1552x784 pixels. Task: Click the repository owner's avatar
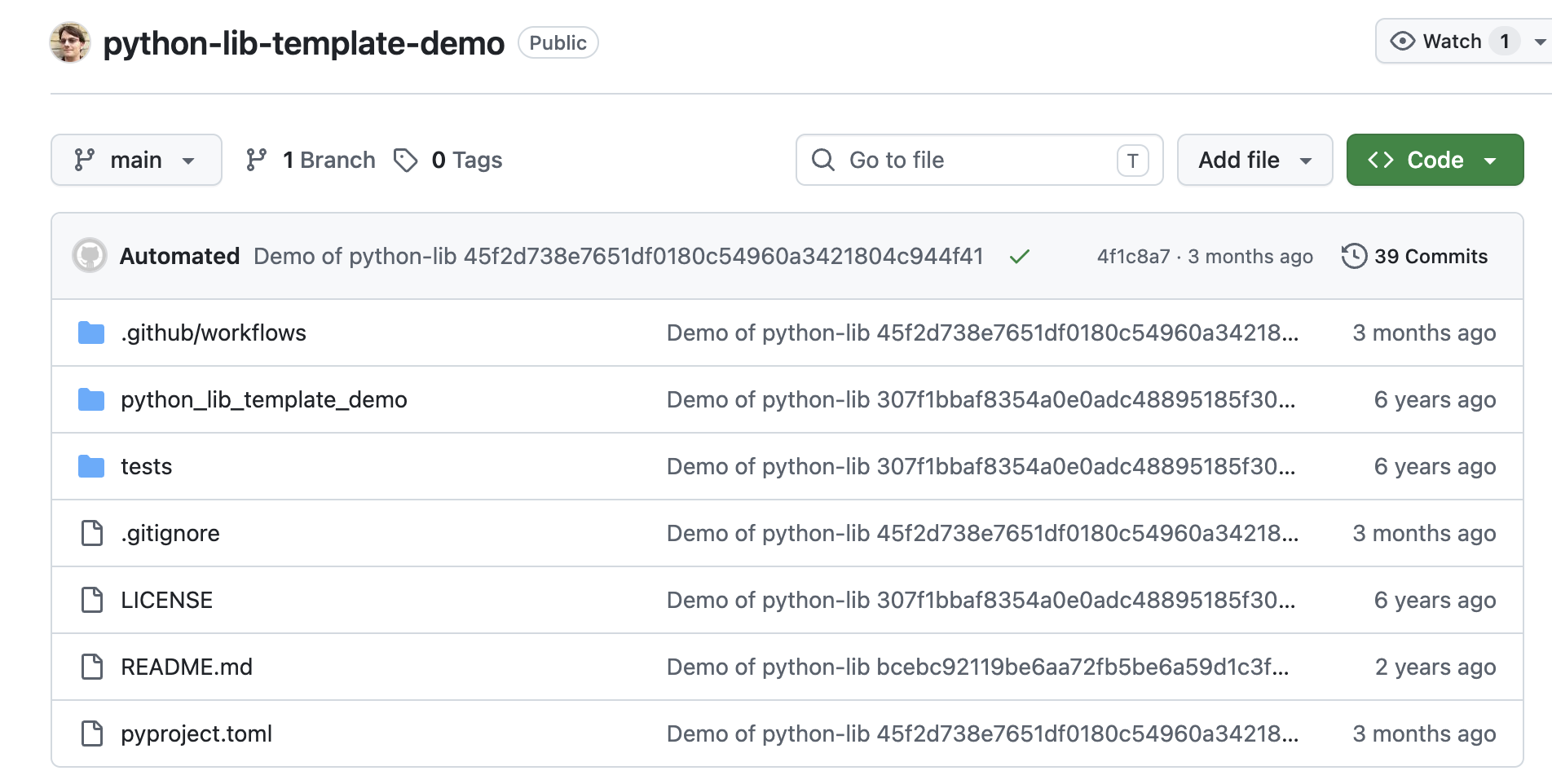[x=70, y=42]
